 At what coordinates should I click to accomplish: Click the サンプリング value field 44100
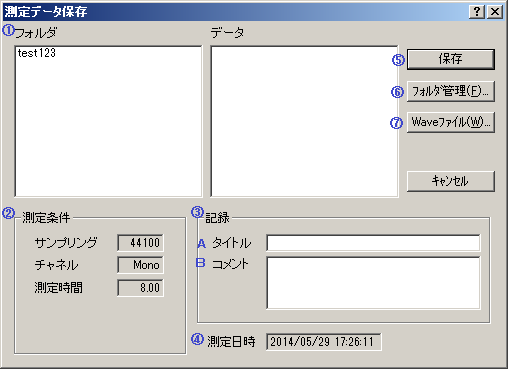(x=140, y=243)
